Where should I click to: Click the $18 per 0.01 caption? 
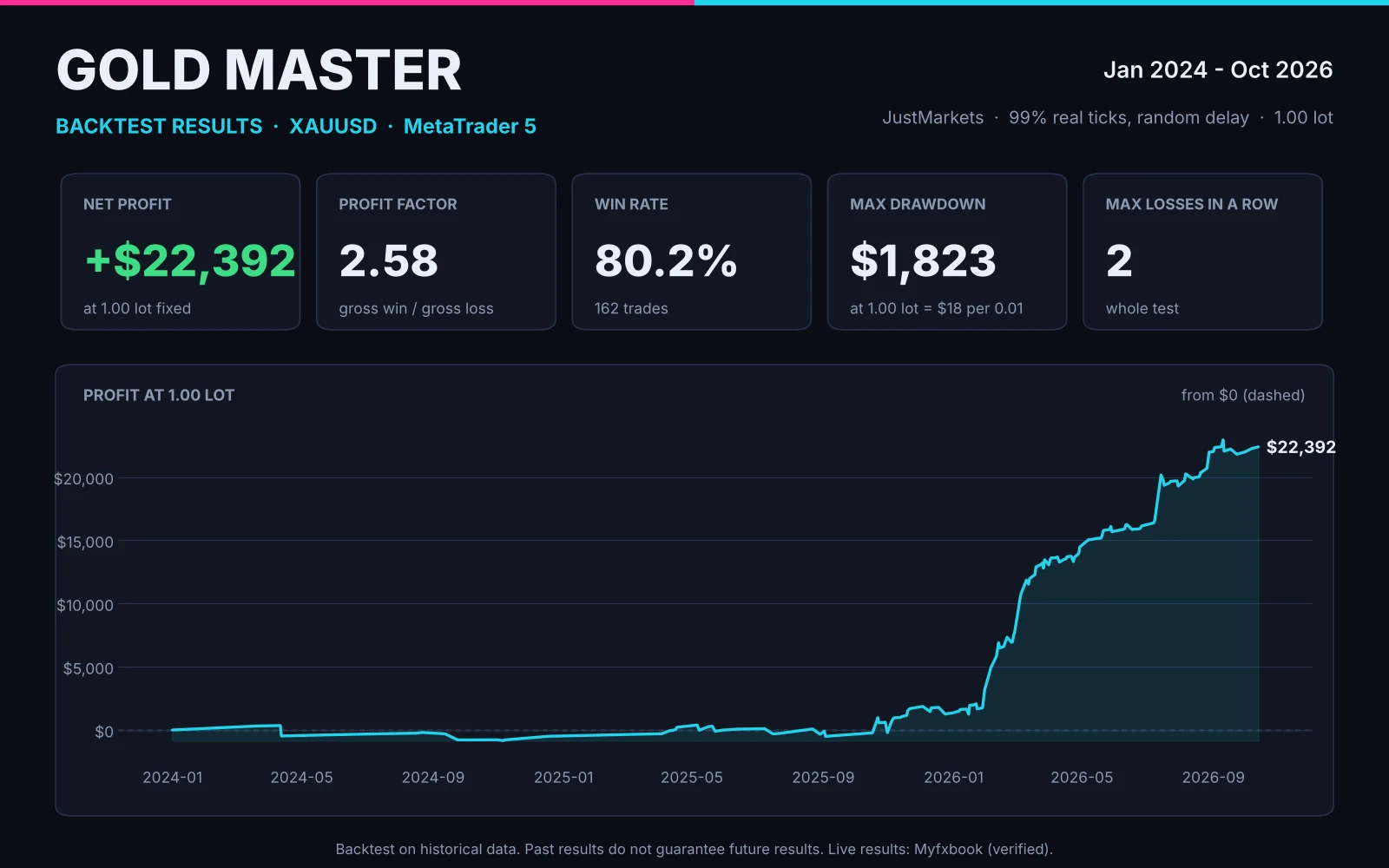click(980, 308)
